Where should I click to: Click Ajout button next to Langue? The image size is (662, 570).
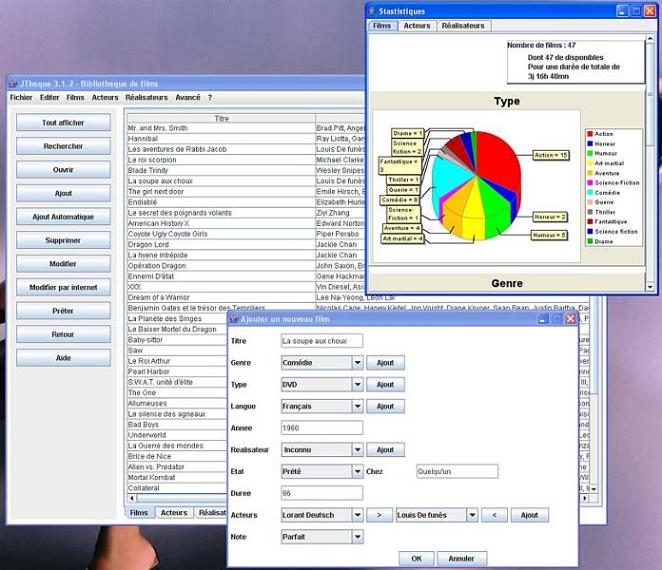coord(385,406)
